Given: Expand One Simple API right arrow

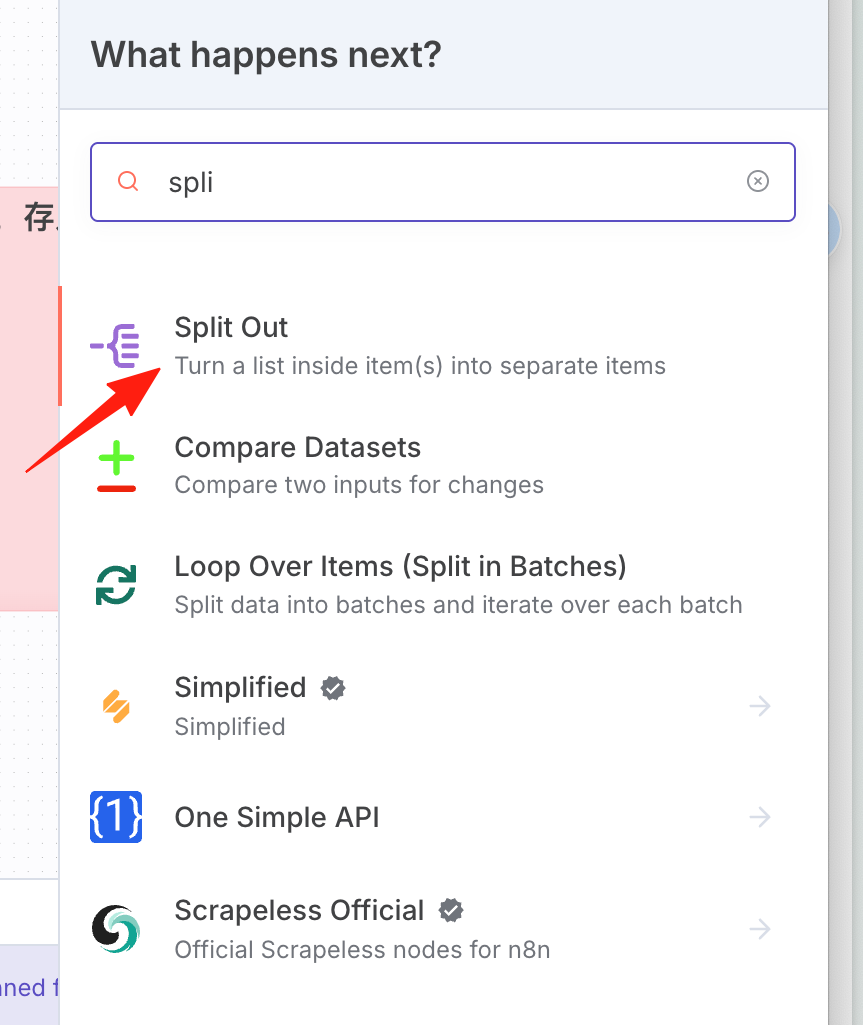Looking at the screenshot, I should coord(760,817).
